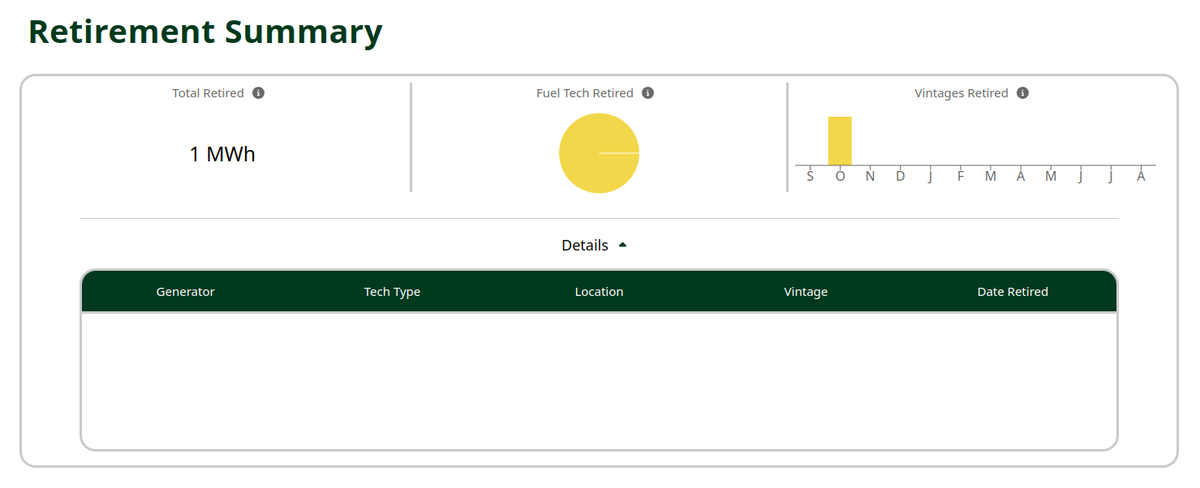1200x488 pixels.
Task: Click the 'Total Retired' label
Action: tap(208, 93)
